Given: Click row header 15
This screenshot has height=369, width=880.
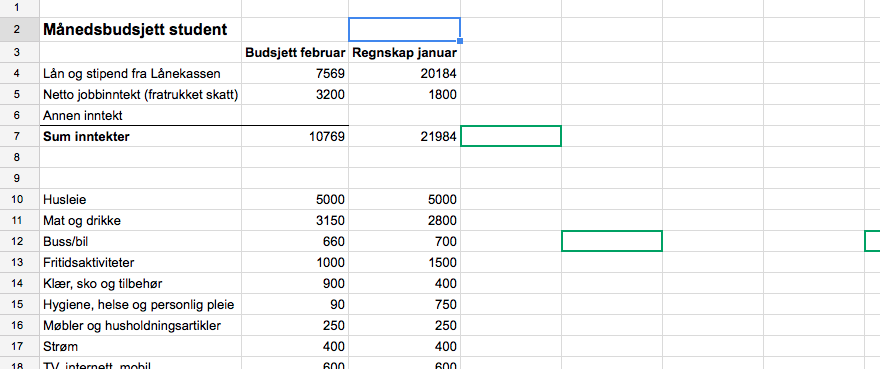Looking at the screenshot, I should point(20,304).
